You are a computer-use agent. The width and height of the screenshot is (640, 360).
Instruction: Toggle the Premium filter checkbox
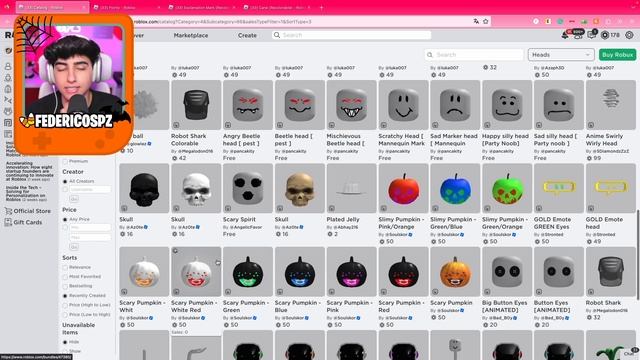(65, 162)
